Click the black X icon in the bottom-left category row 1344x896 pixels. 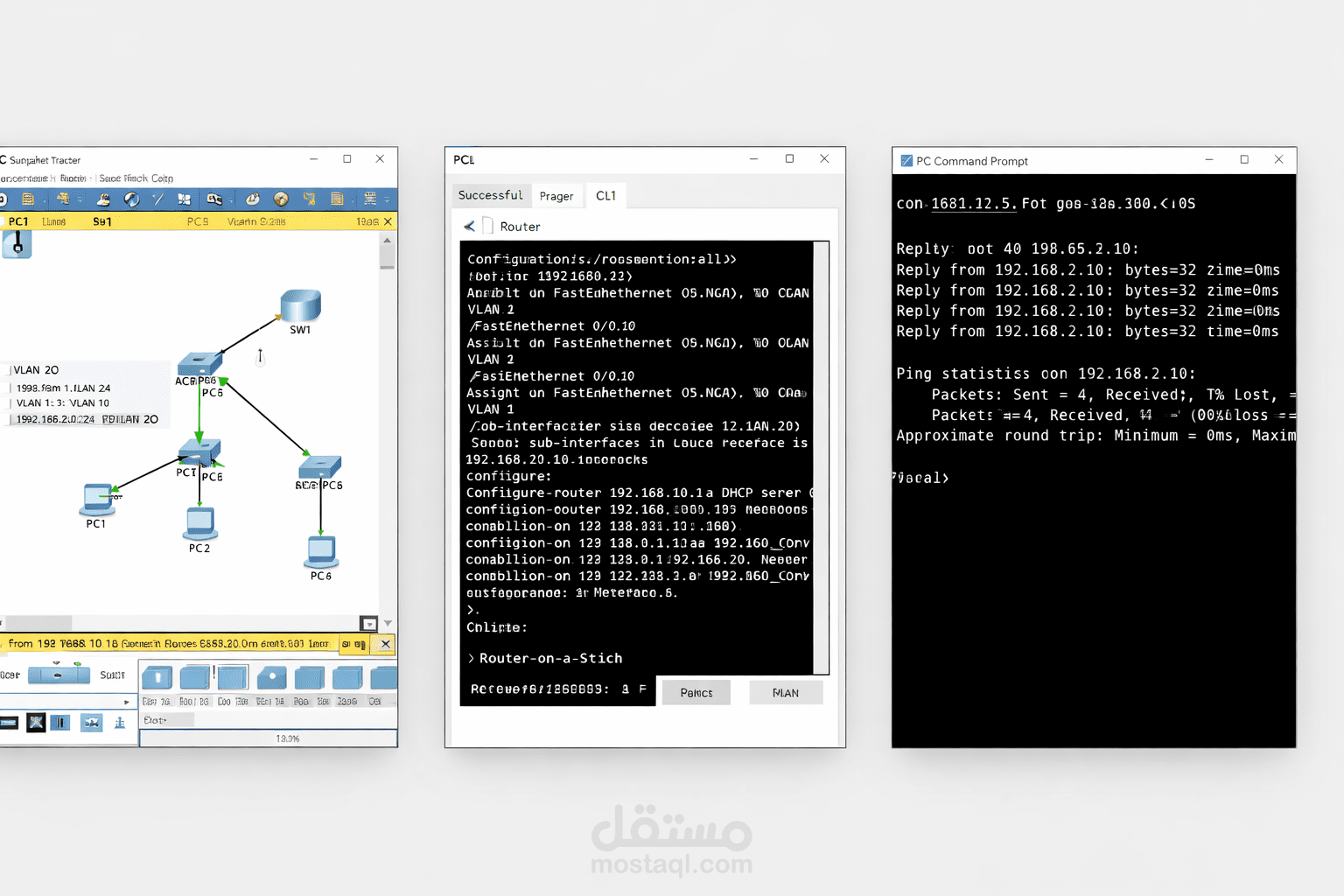pyautogui.click(x=36, y=722)
